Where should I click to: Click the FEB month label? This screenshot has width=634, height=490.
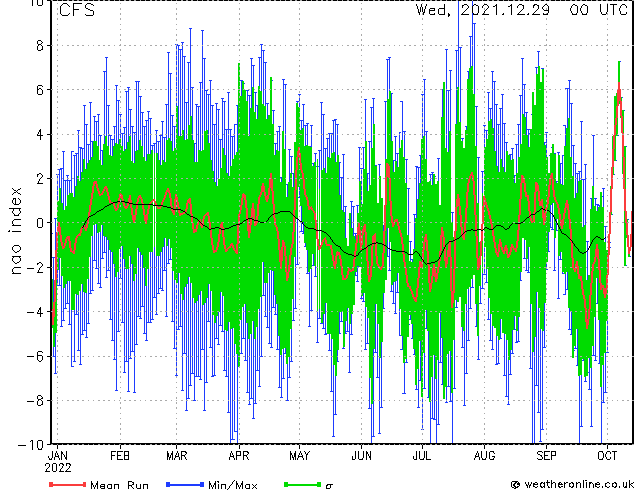pyautogui.click(x=120, y=456)
